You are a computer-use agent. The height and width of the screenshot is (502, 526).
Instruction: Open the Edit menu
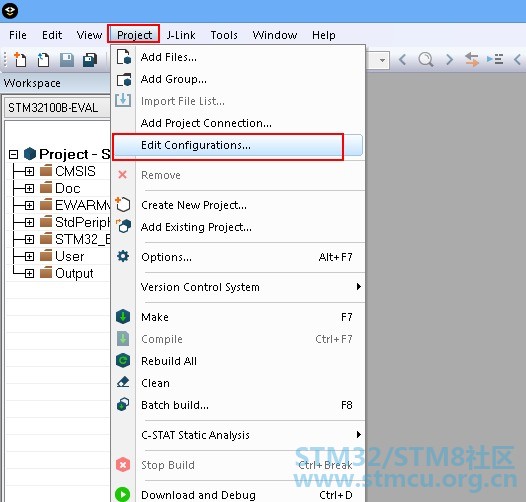pyautogui.click(x=52, y=35)
